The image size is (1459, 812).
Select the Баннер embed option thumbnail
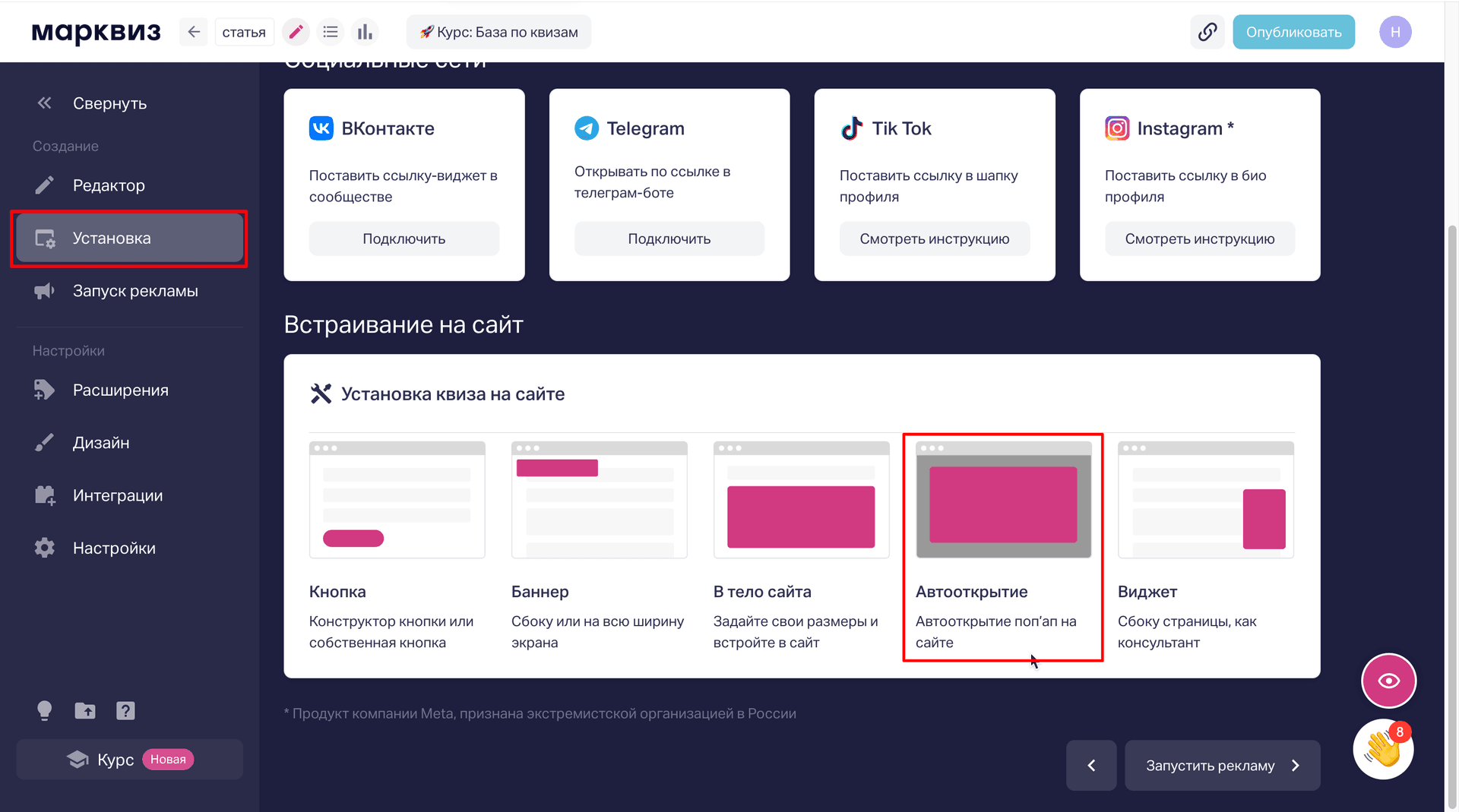point(600,500)
